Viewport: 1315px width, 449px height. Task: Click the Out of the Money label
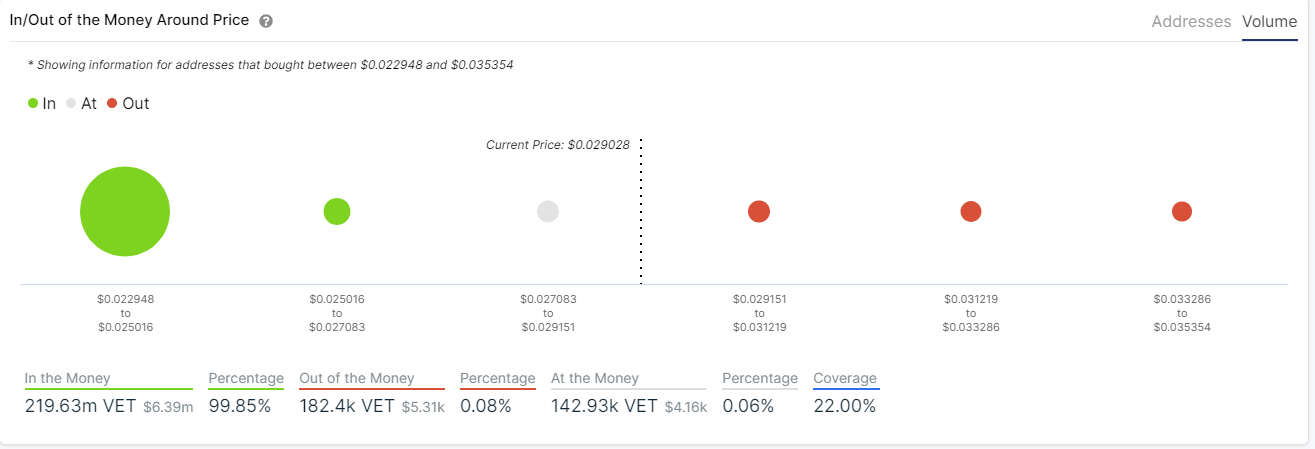(357, 378)
